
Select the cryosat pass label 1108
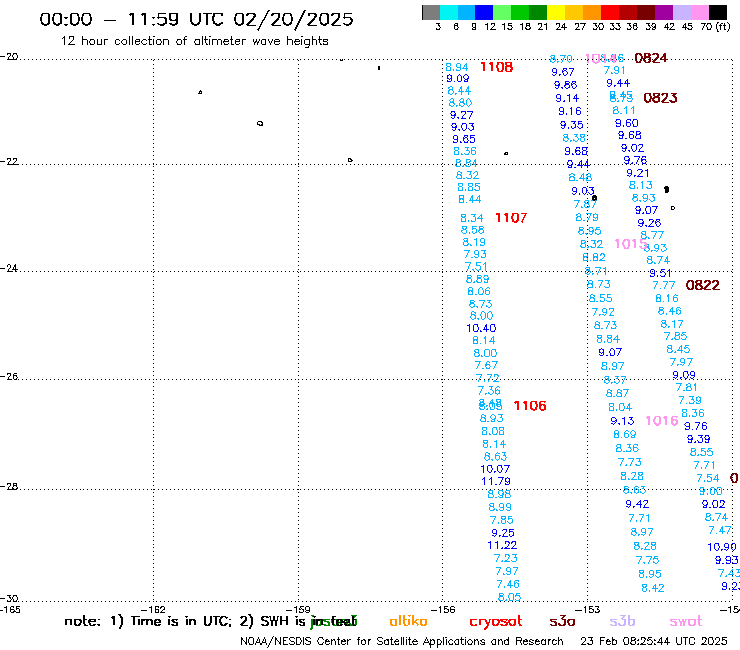click(496, 67)
